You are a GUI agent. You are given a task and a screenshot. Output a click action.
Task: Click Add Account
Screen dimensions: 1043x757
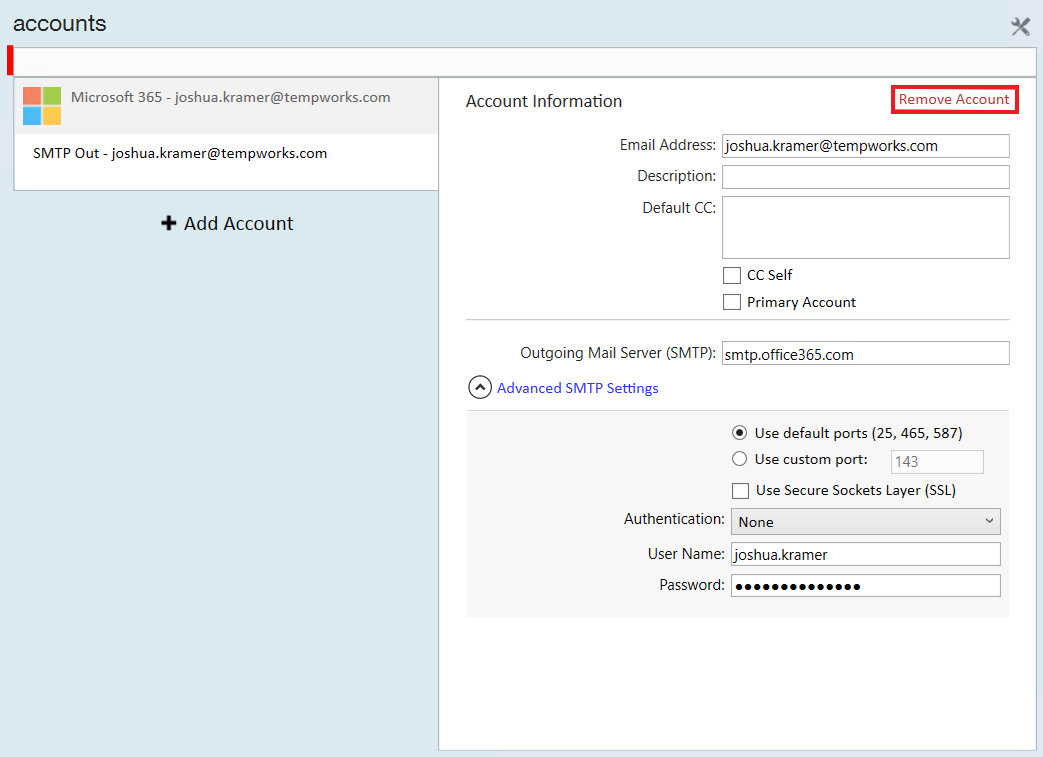(227, 223)
